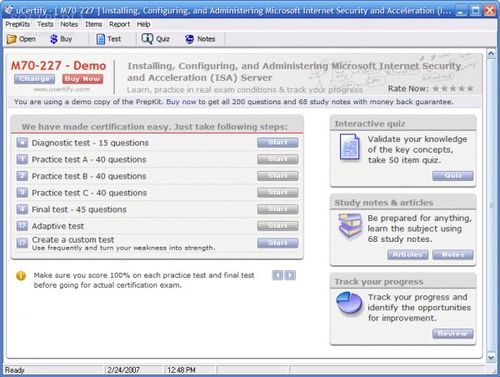Open the PrepKits menu
500x377 pixels.
tap(17, 24)
